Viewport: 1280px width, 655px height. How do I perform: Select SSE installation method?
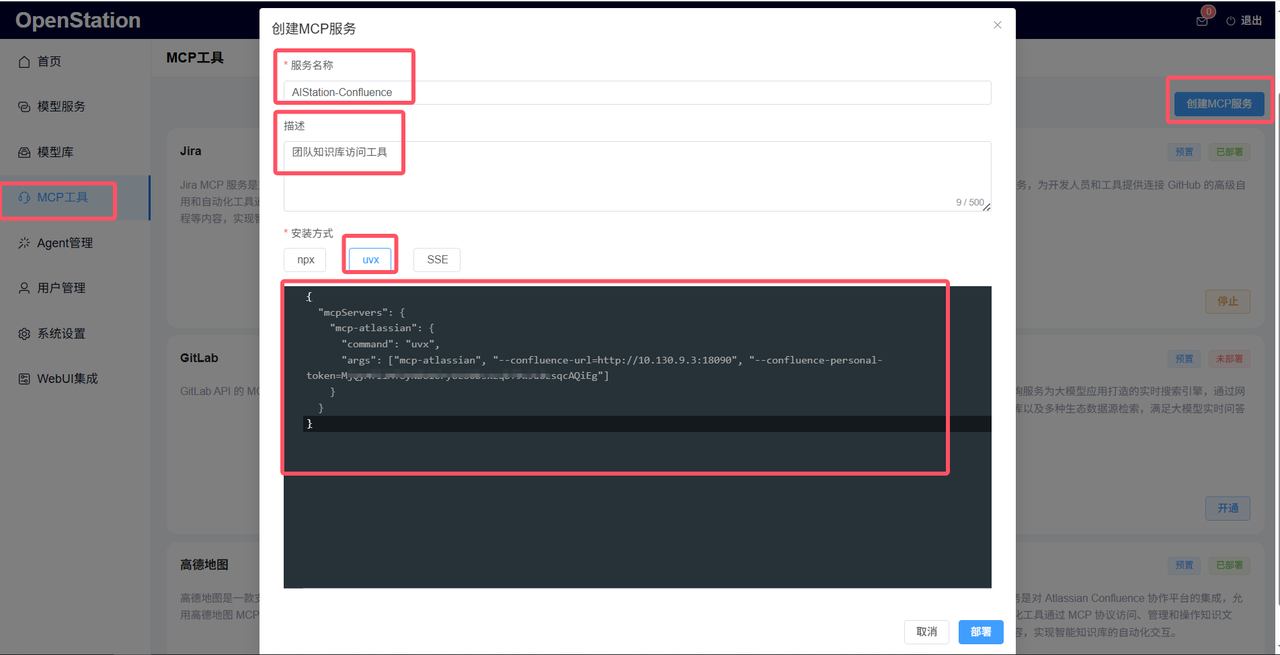point(436,259)
